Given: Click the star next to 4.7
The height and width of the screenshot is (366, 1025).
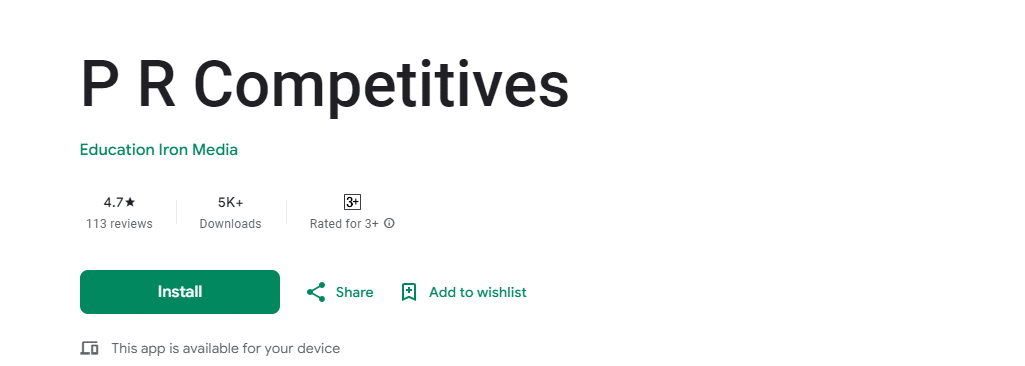Looking at the screenshot, I should point(130,202).
